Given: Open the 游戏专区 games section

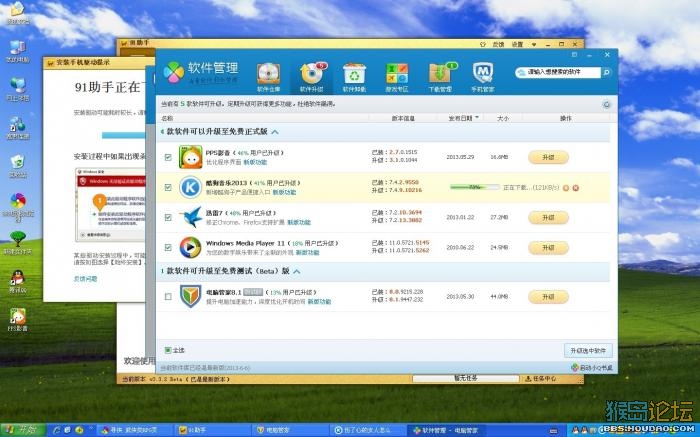Looking at the screenshot, I should click(x=397, y=77).
